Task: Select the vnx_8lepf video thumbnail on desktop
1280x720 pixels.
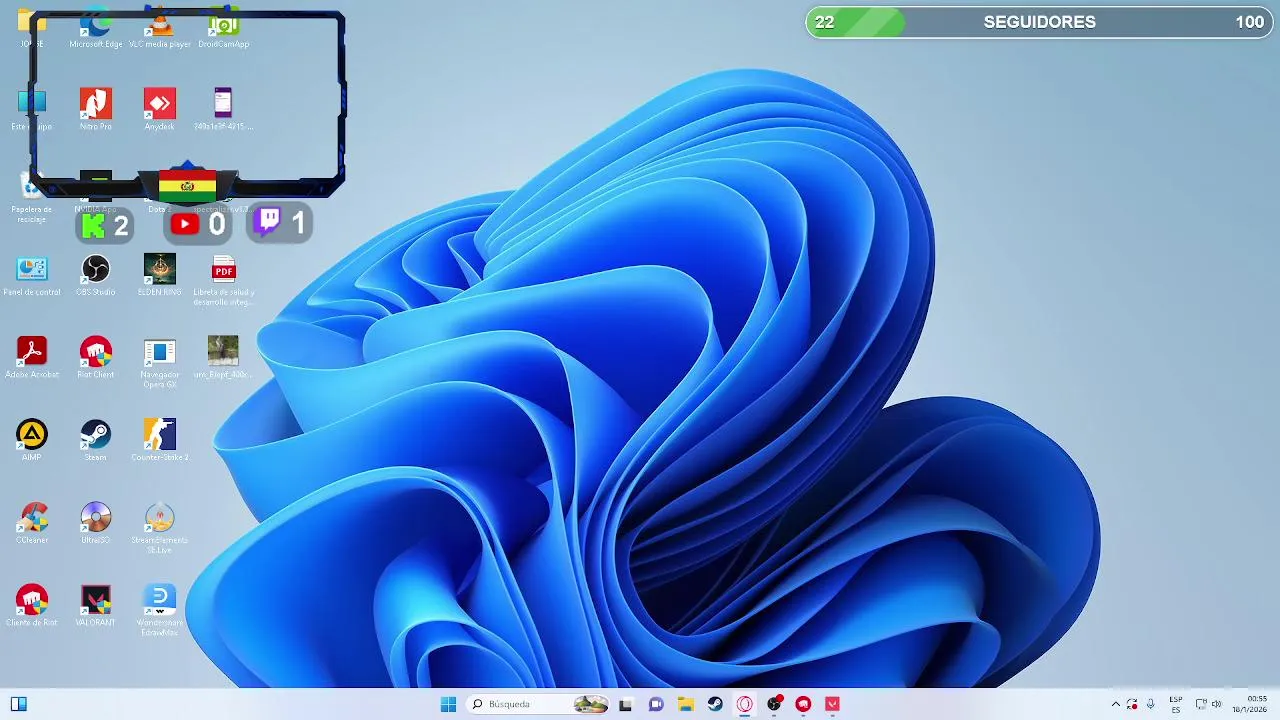Action: (223, 358)
